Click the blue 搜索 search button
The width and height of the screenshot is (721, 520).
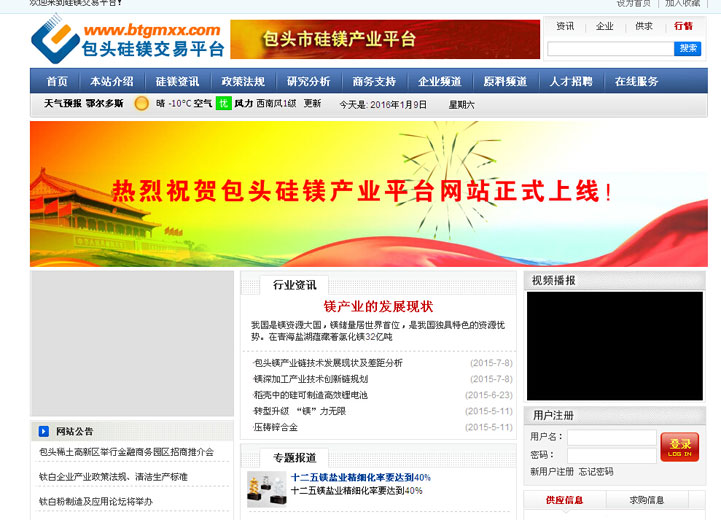(x=688, y=48)
